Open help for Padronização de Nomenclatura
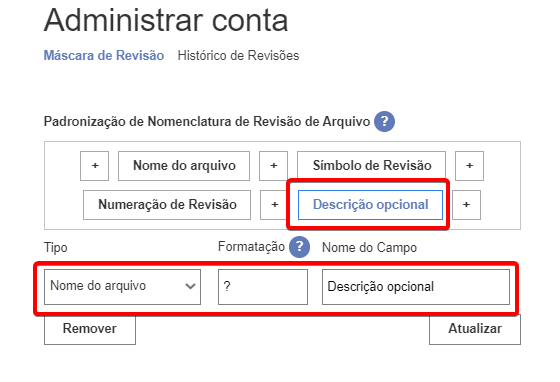Image resolution: width=560 pixels, height=382 pixels. coord(384,121)
